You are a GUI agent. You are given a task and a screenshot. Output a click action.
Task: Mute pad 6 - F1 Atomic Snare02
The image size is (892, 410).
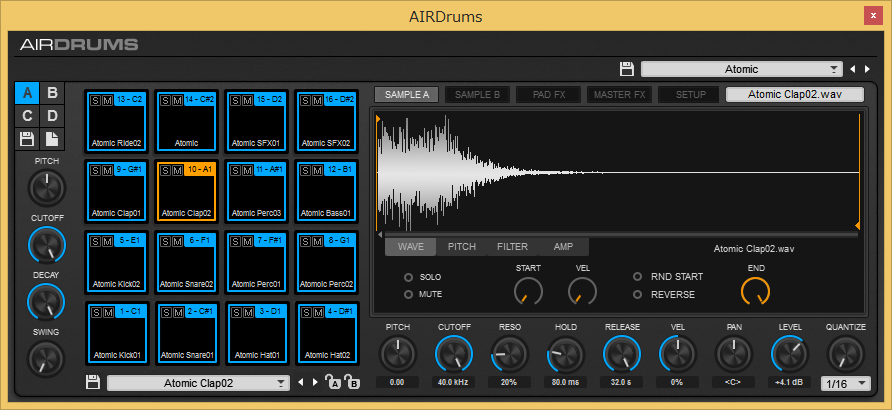point(177,241)
